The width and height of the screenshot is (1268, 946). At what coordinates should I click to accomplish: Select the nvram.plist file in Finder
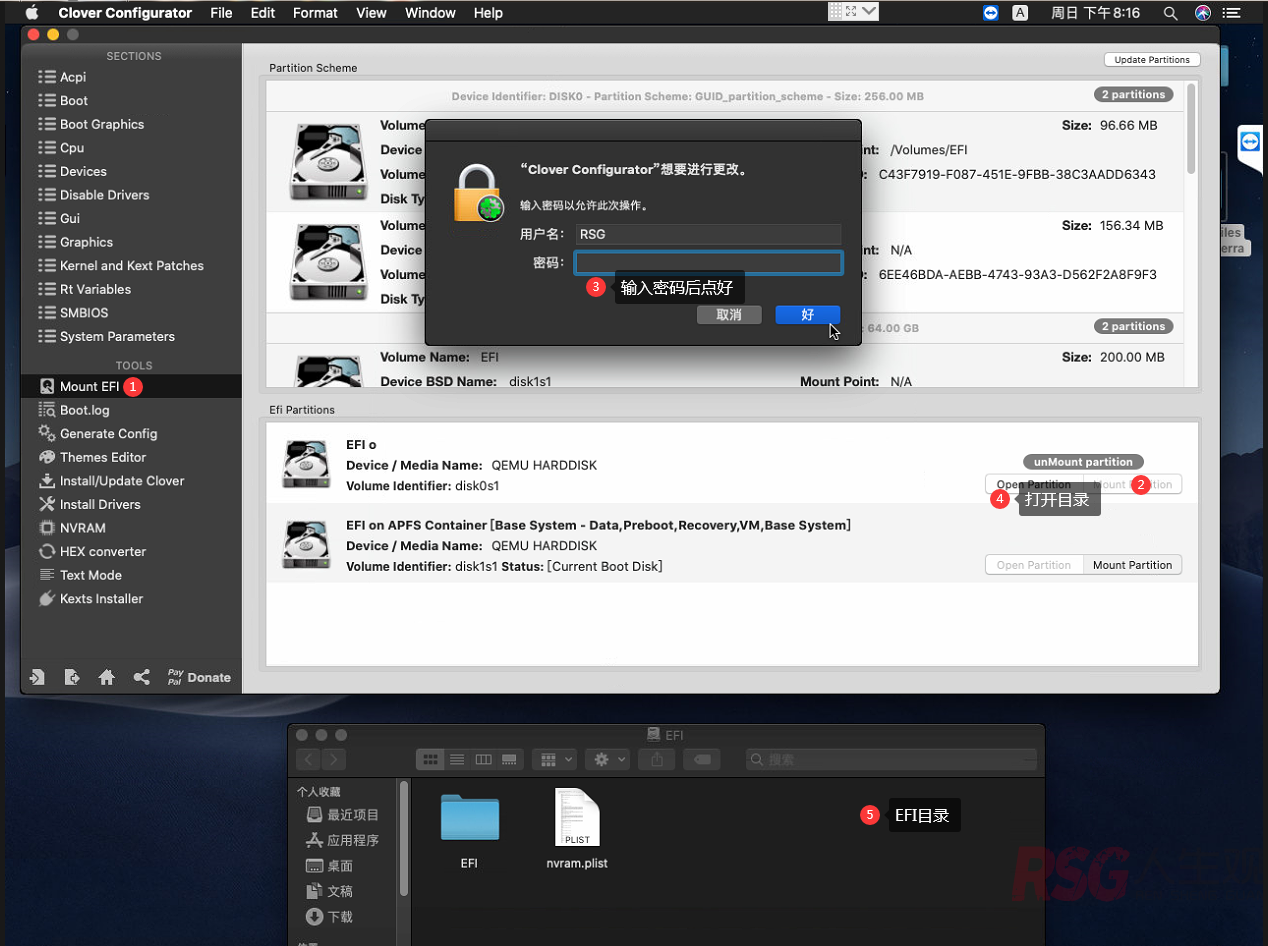577,829
